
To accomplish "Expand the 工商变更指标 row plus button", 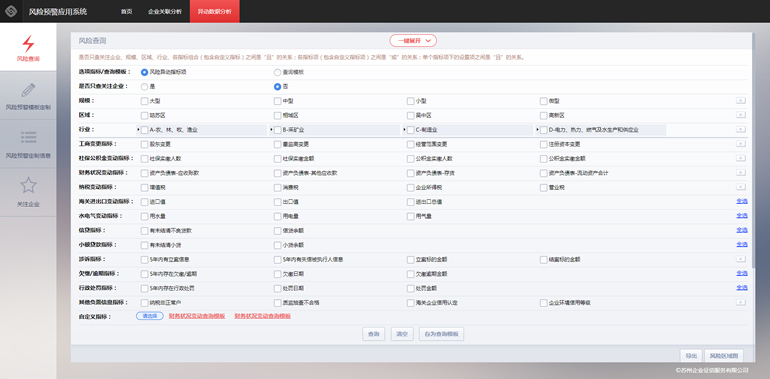I will pos(741,144).
